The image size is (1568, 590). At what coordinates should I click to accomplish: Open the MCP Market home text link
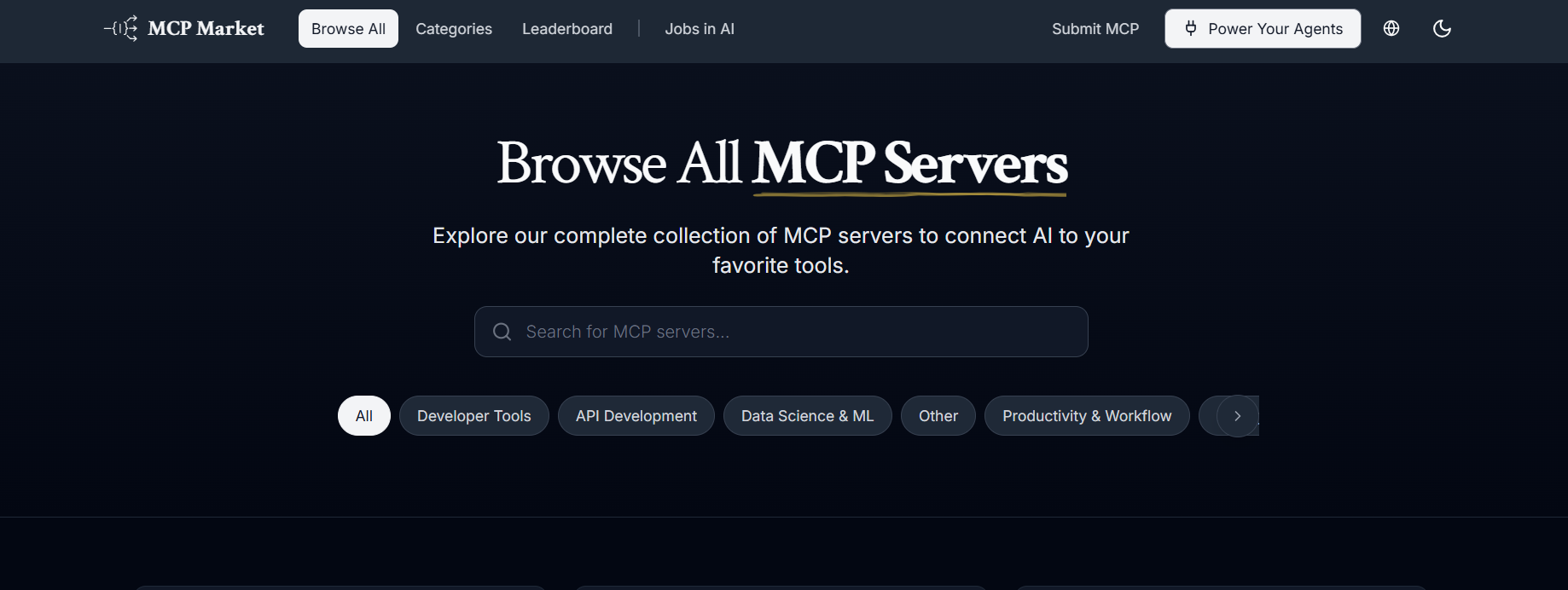[x=206, y=29]
